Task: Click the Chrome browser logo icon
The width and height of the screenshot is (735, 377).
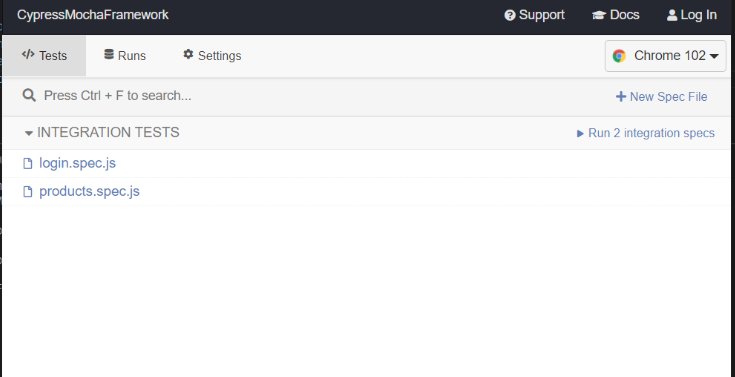Action: click(619, 56)
